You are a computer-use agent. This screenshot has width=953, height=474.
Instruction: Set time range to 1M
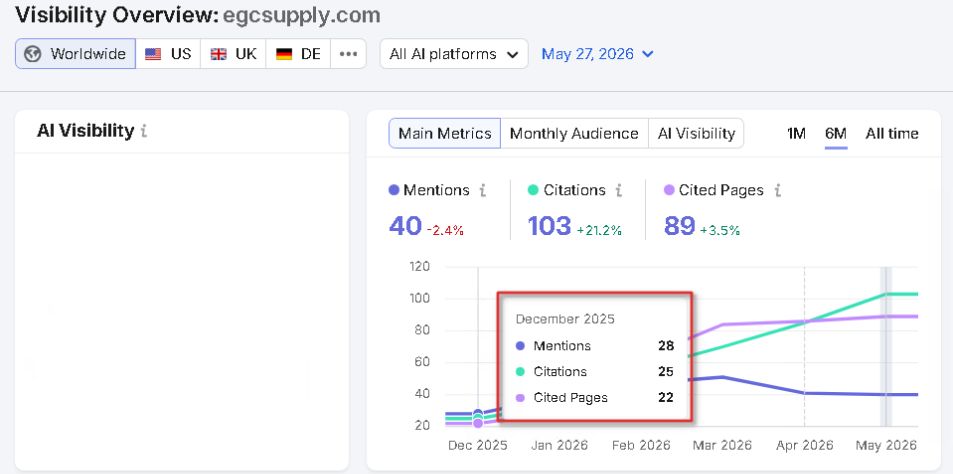pos(796,134)
